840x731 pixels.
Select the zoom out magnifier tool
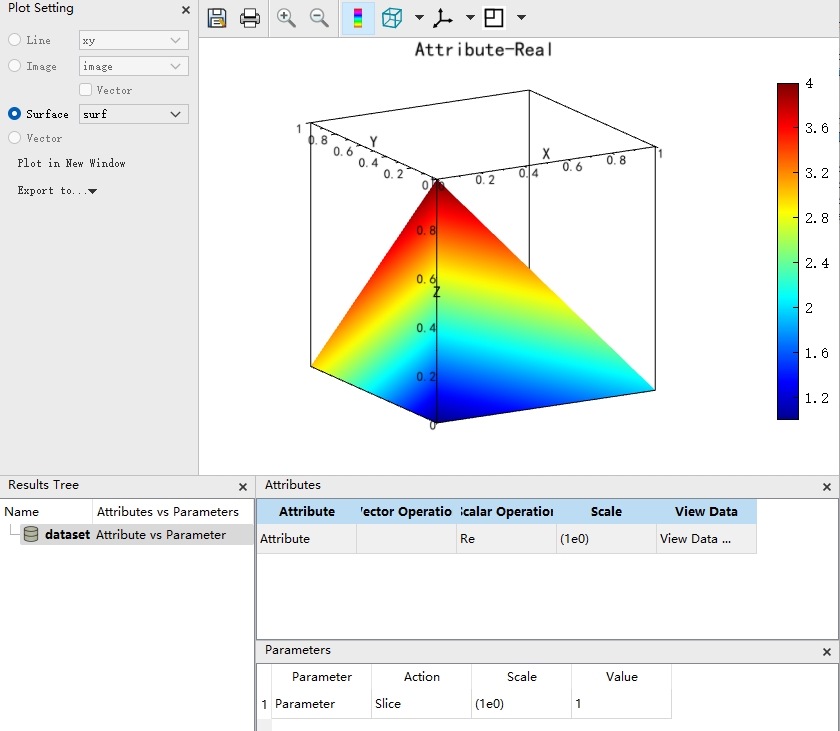pos(319,18)
